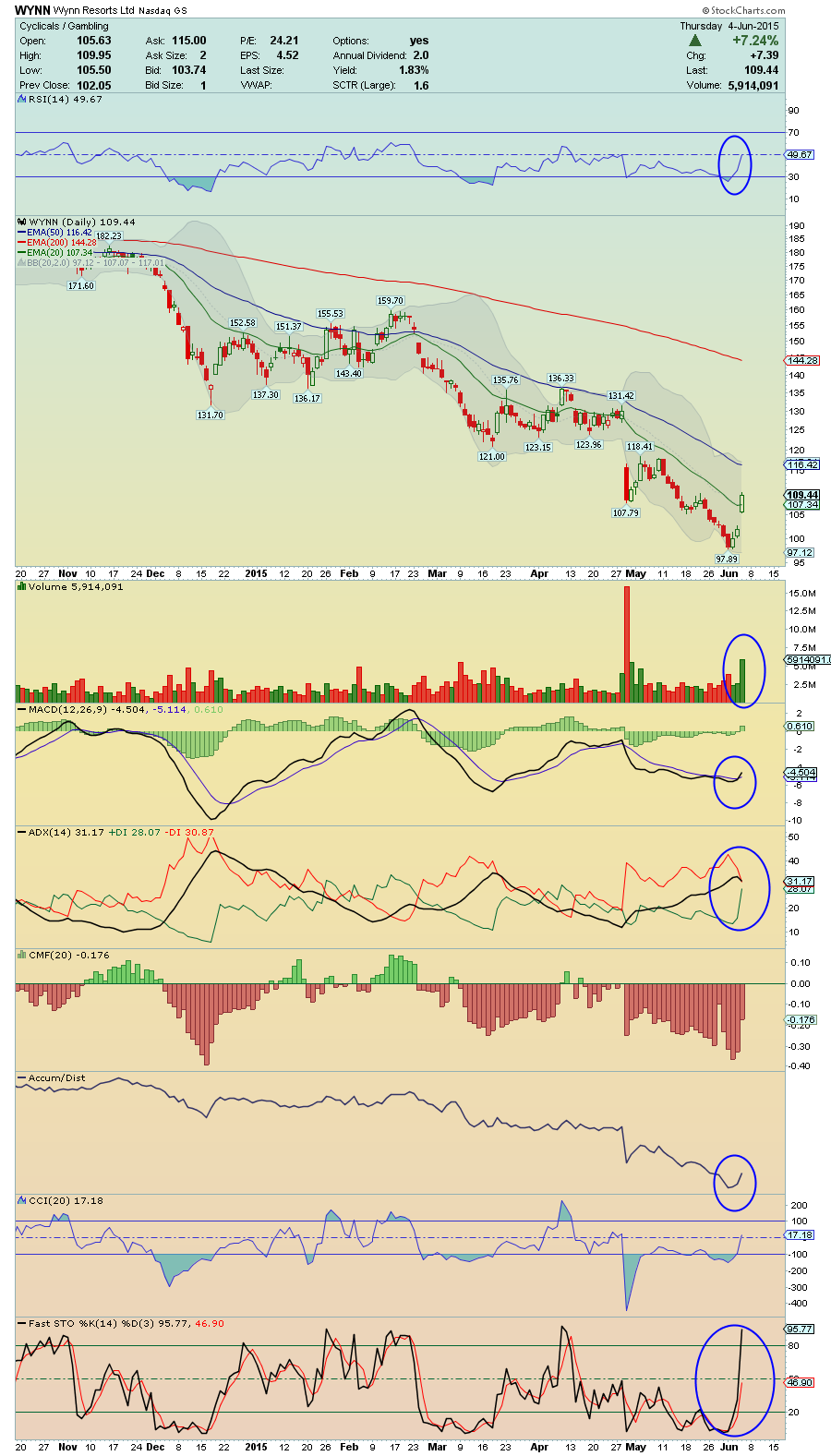Click the Thursday 4-Jun-2015 date
The width and height of the screenshot is (831, 1456).
tap(729, 26)
